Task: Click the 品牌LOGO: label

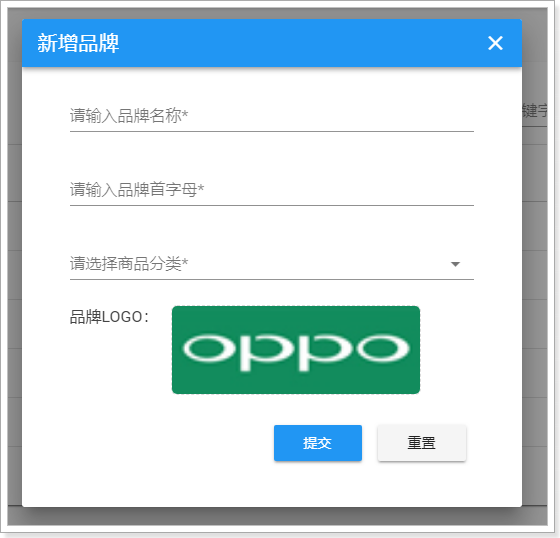Action: pos(109,317)
